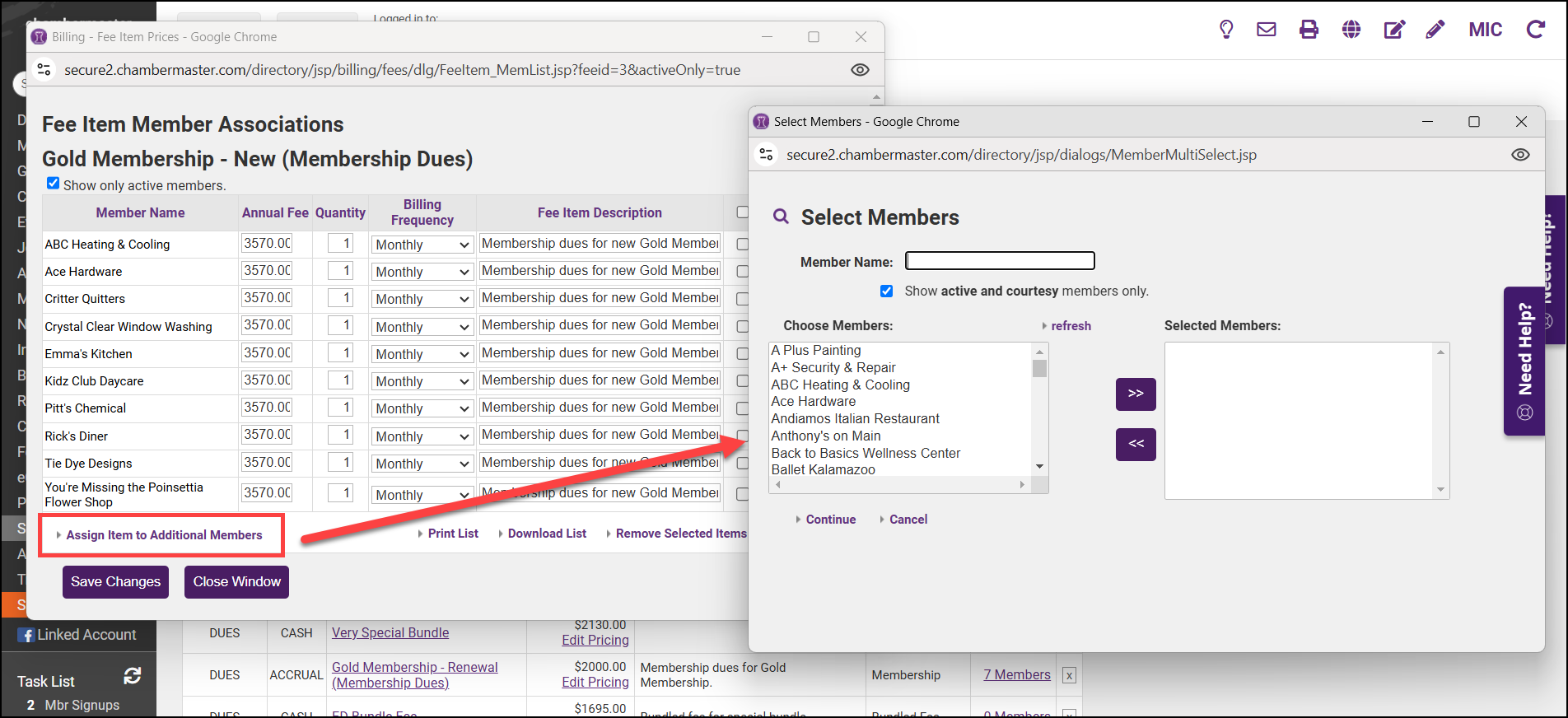This screenshot has height=718, width=1568.
Task: Refresh the Task List with sync icon
Action: point(132,676)
